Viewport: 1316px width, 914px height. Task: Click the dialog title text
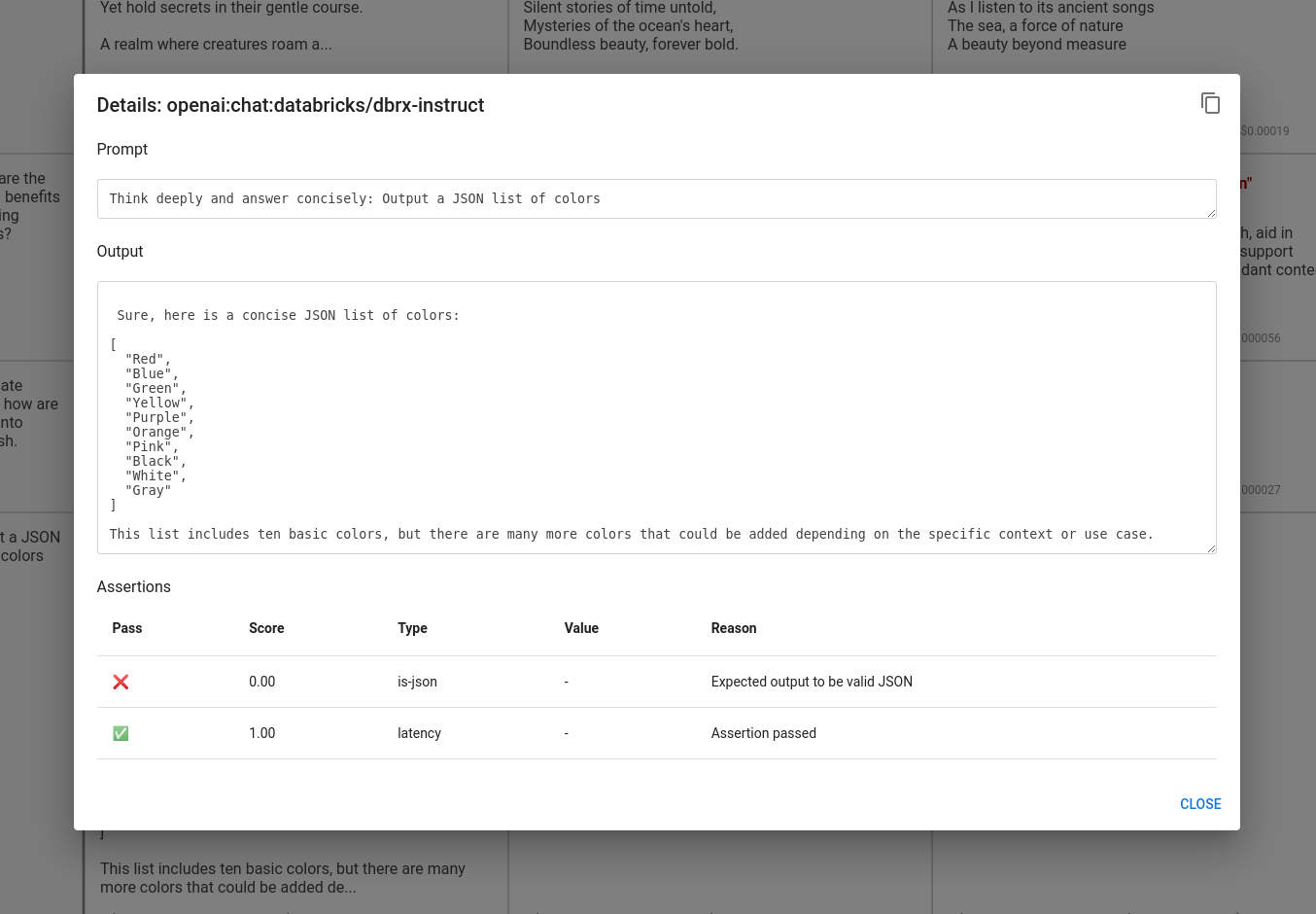pyautogui.click(x=290, y=105)
